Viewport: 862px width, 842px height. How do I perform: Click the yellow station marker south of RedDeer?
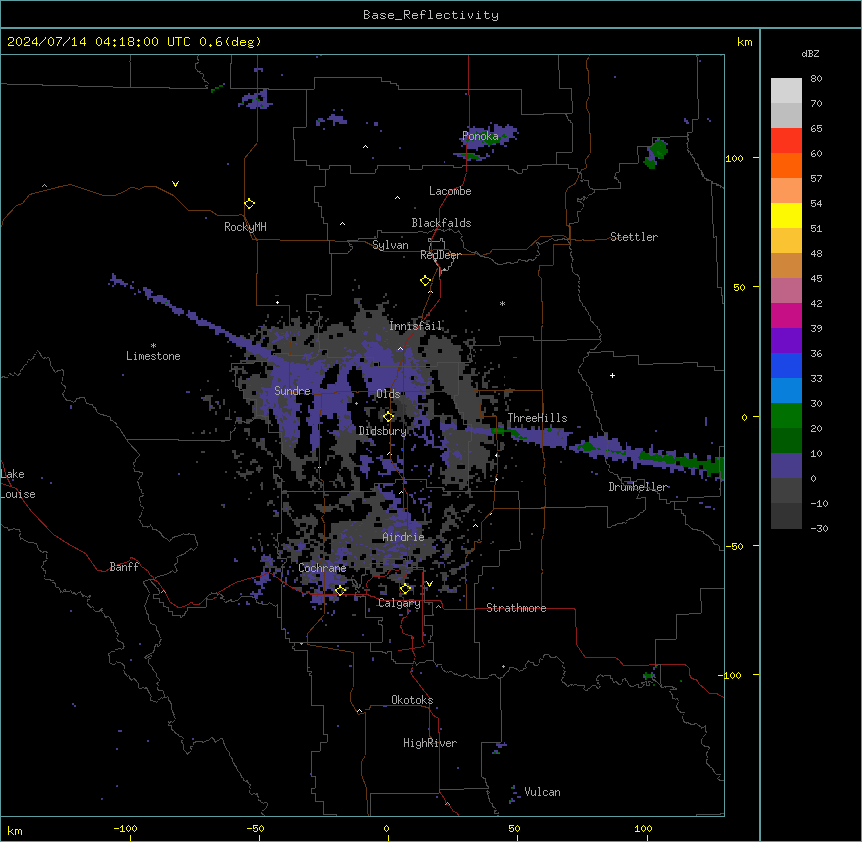tap(426, 281)
